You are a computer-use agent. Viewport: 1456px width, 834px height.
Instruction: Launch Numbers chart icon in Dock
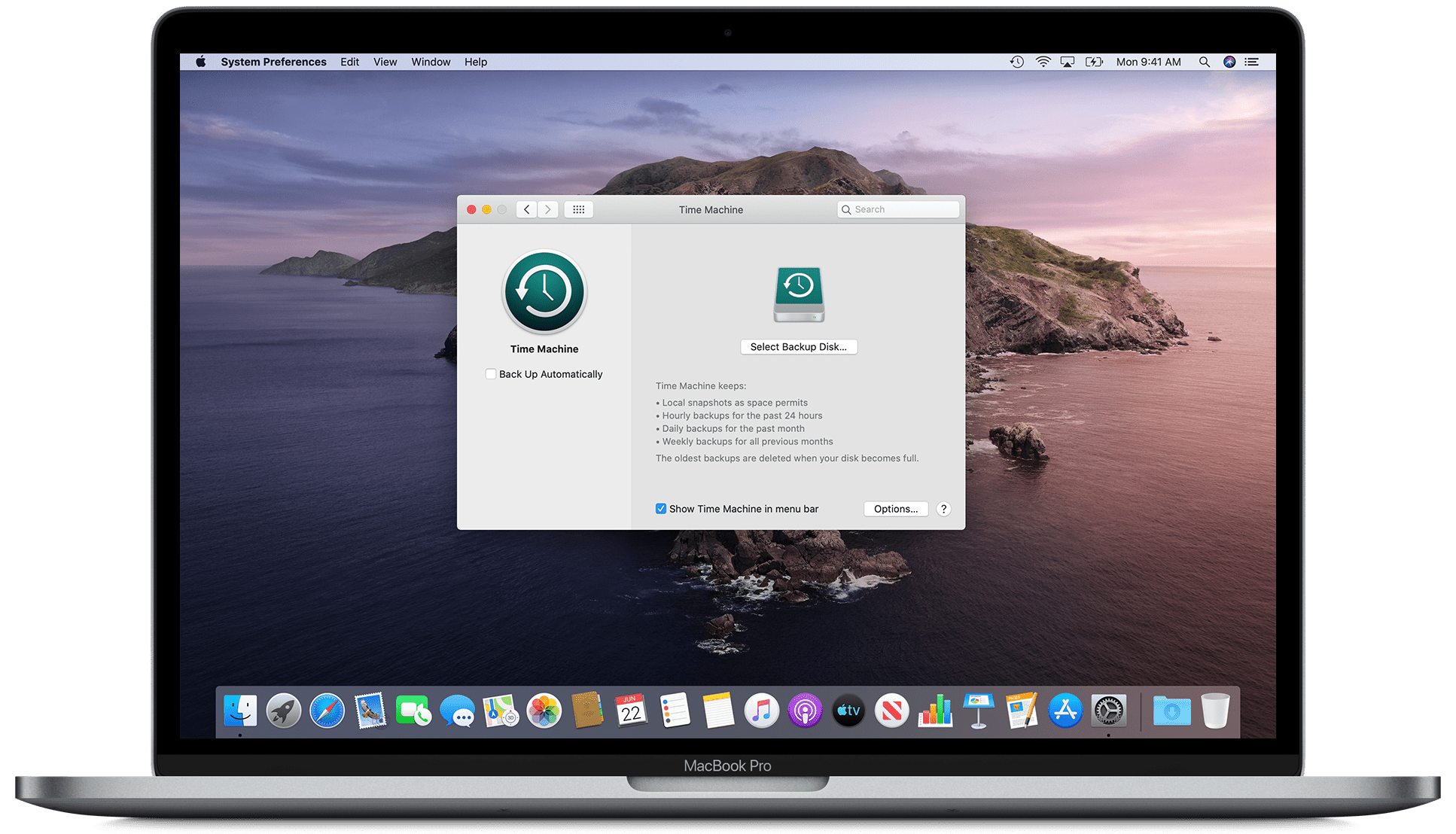click(935, 711)
